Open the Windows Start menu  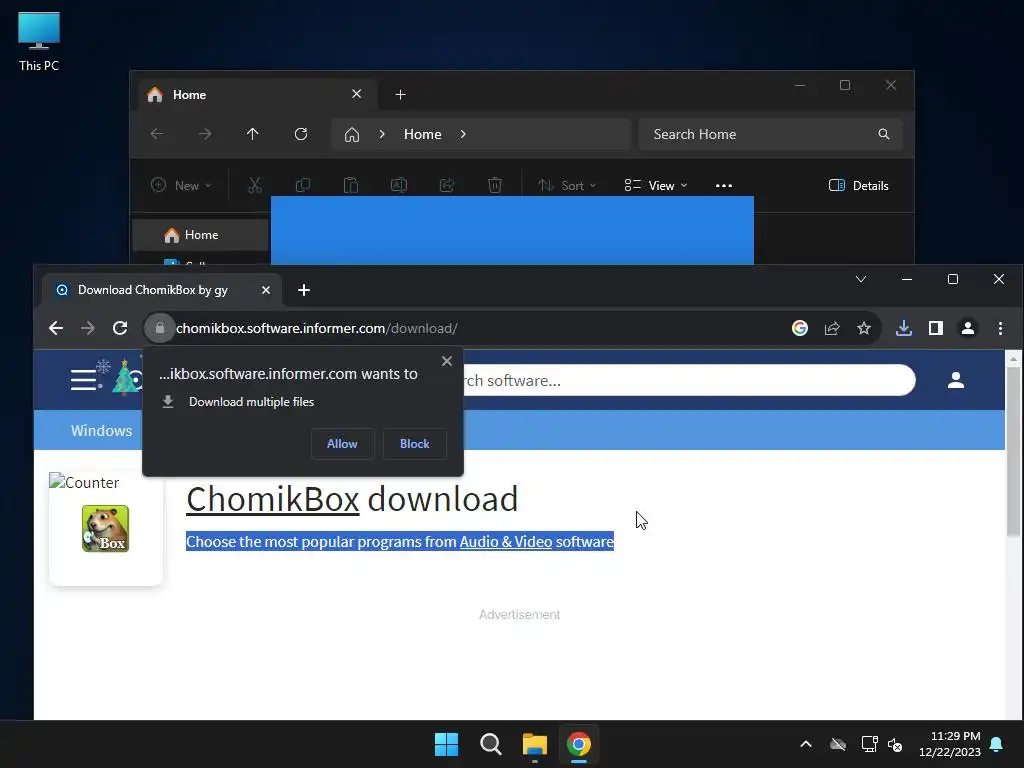click(x=447, y=744)
